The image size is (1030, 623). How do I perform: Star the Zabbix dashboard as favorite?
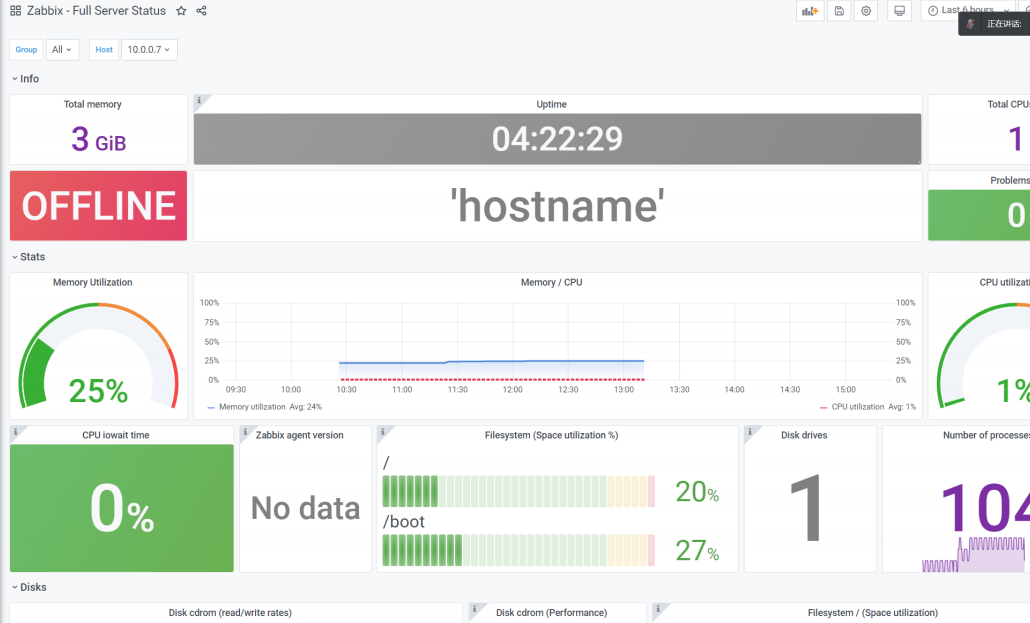click(x=181, y=11)
